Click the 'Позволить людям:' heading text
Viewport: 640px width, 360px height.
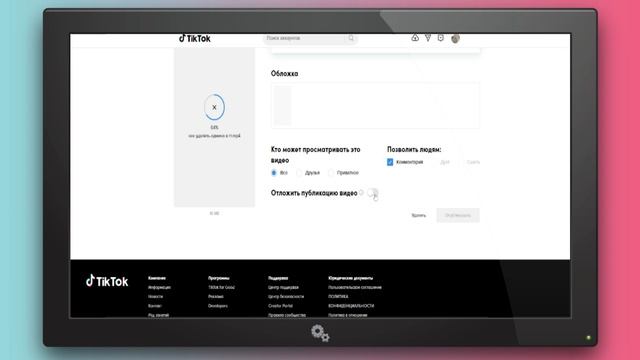[414, 149]
